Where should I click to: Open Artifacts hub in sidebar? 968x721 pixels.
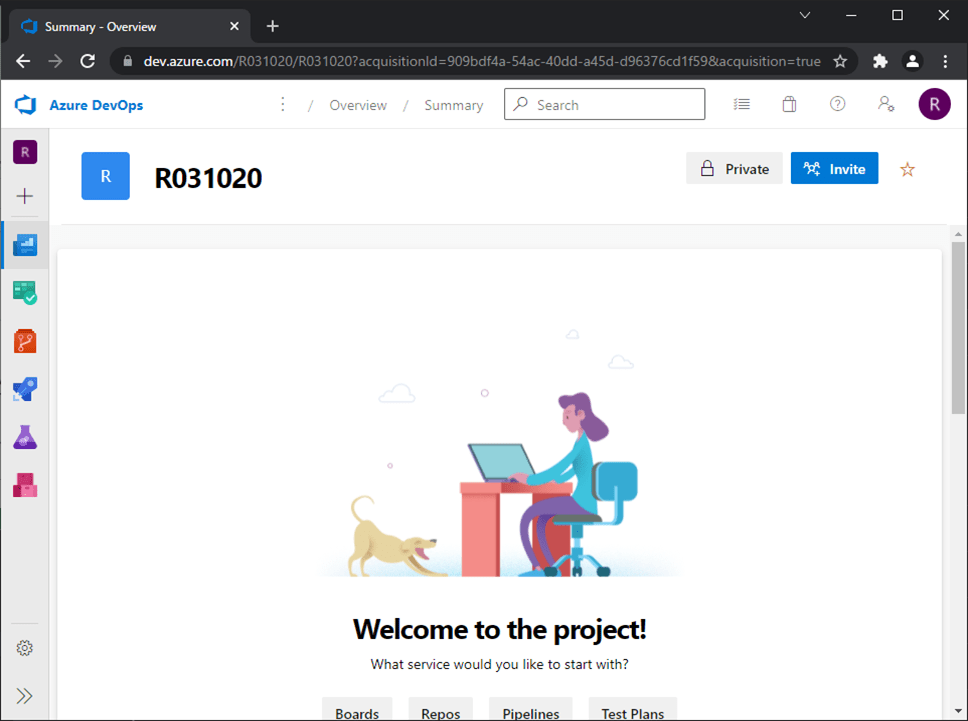coord(25,485)
